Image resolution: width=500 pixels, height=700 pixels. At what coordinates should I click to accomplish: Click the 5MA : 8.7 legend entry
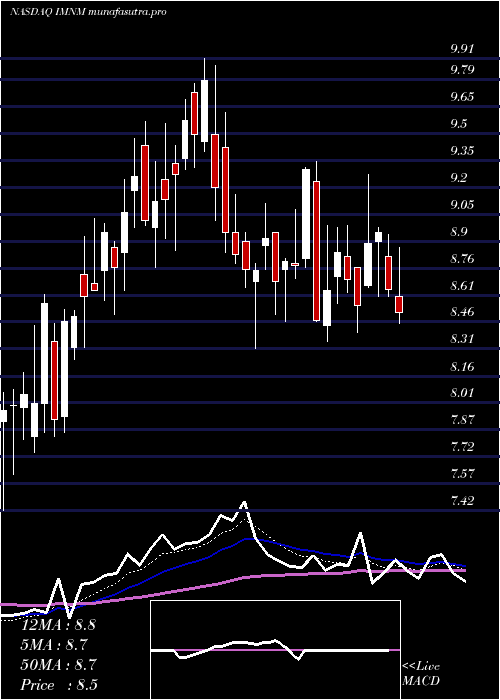(x=54, y=645)
